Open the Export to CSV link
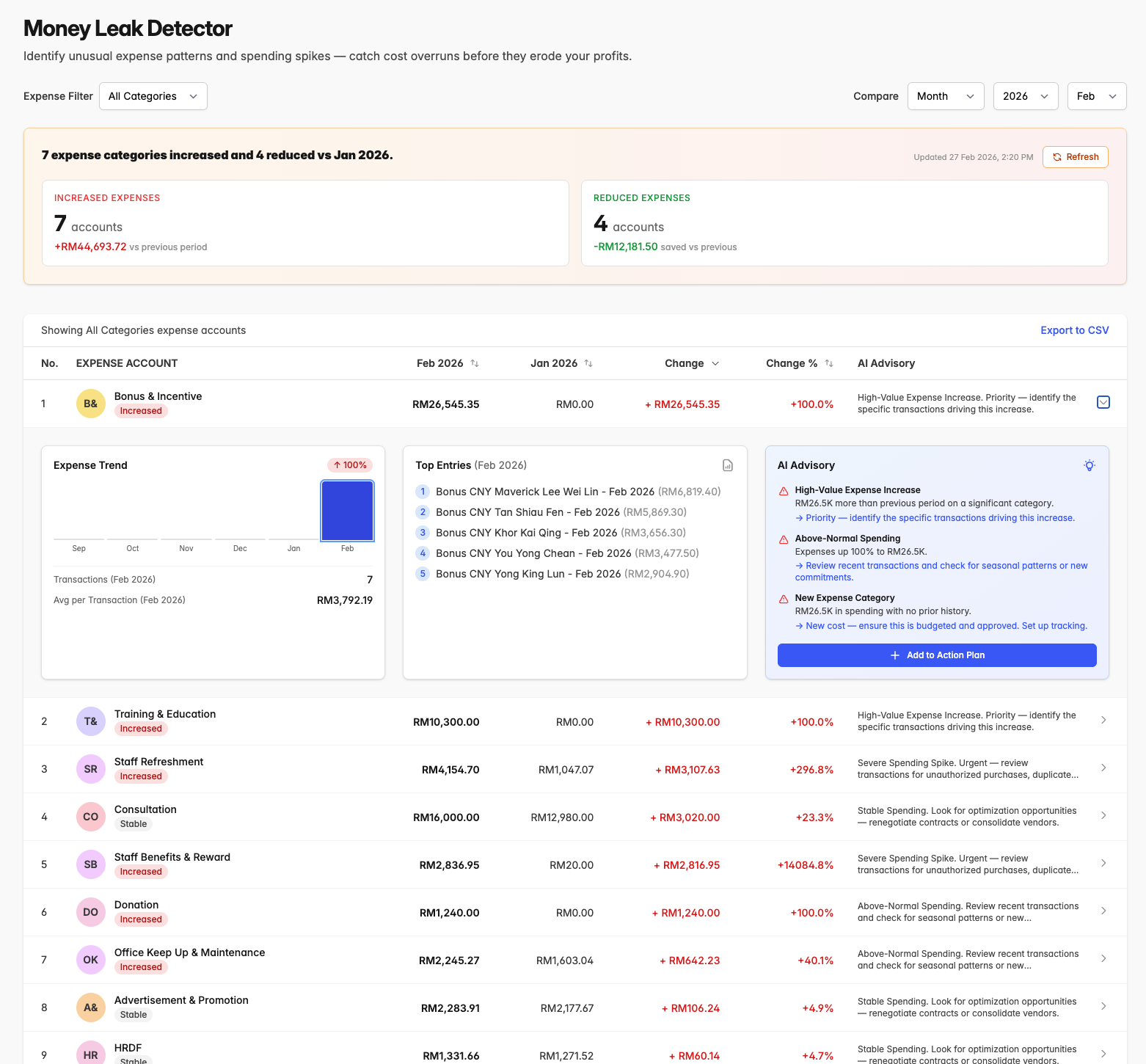Viewport: 1146px width, 1064px height. (1074, 329)
